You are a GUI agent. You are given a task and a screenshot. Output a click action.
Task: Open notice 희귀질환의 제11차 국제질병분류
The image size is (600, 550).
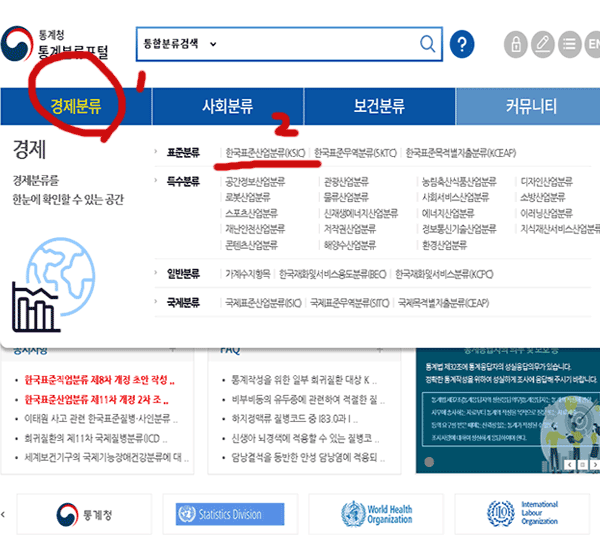click(x=96, y=438)
